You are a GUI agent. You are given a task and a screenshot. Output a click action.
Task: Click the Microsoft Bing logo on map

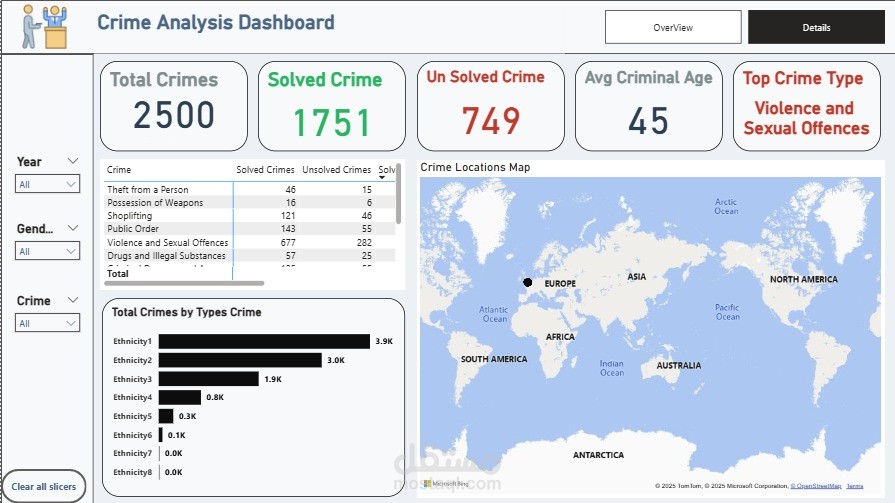coord(446,484)
